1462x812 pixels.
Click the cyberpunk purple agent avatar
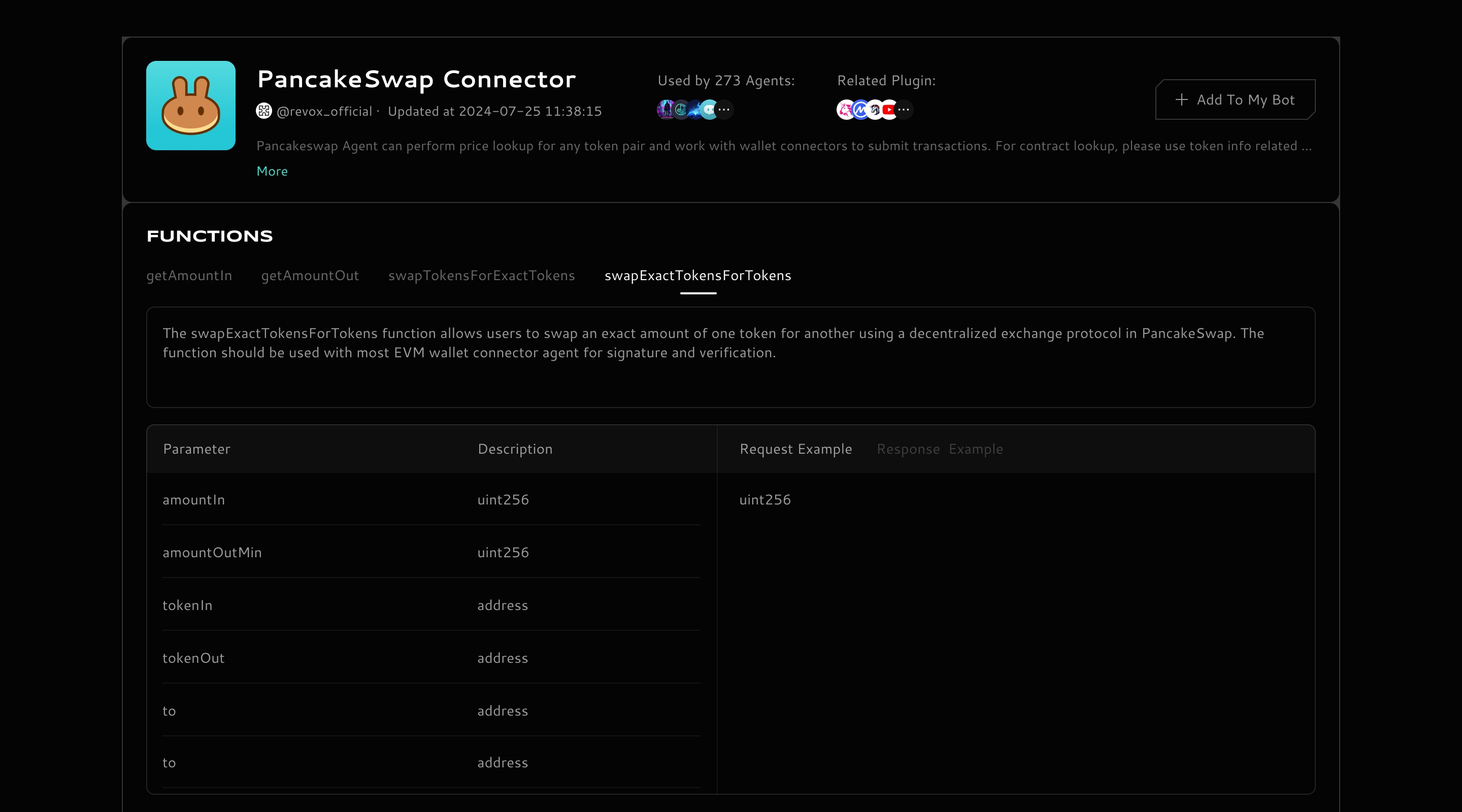click(664, 110)
